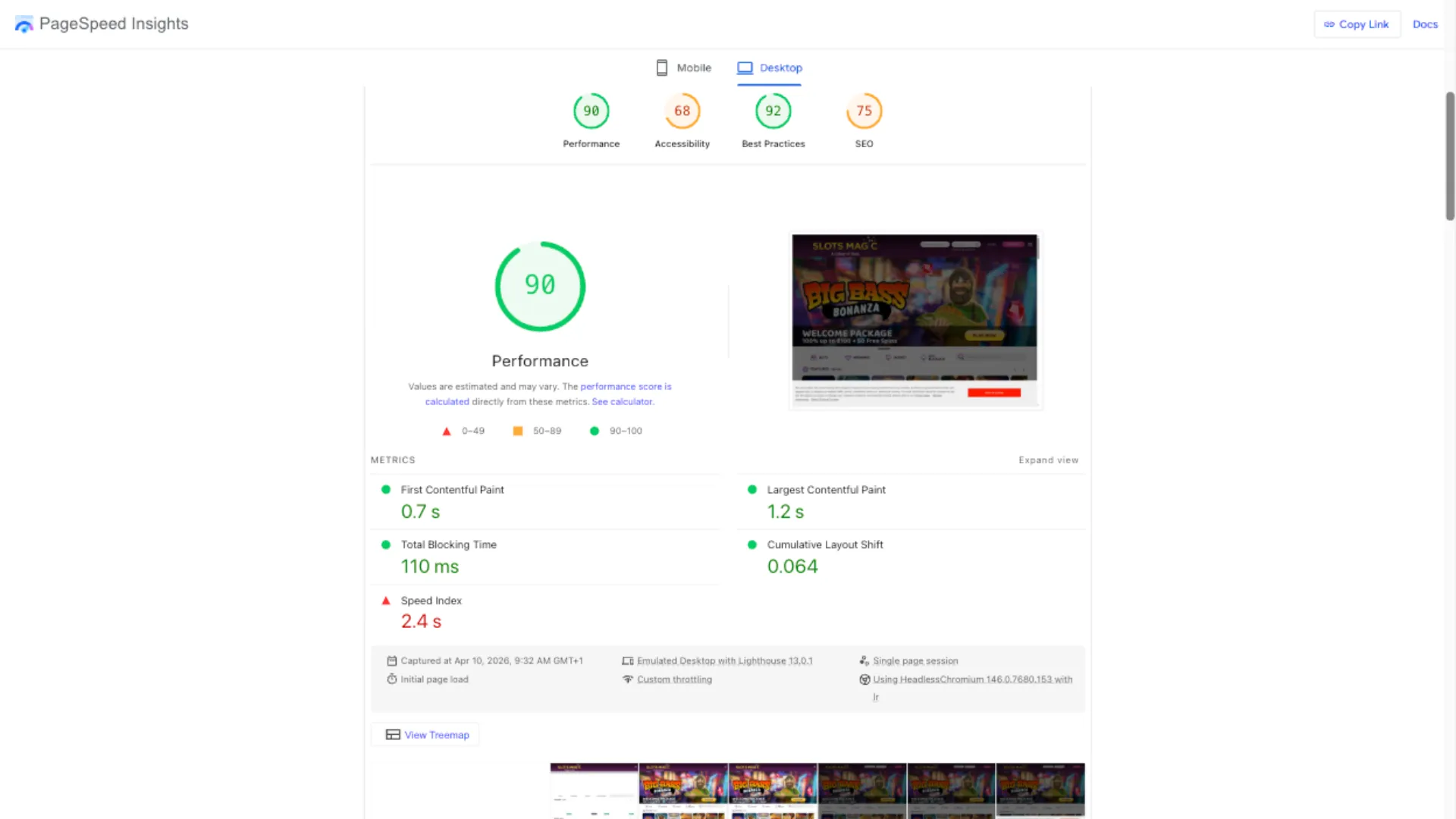Click the Accessibility 68 score gauge
The height and width of the screenshot is (819, 1456).
[x=682, y=111]
